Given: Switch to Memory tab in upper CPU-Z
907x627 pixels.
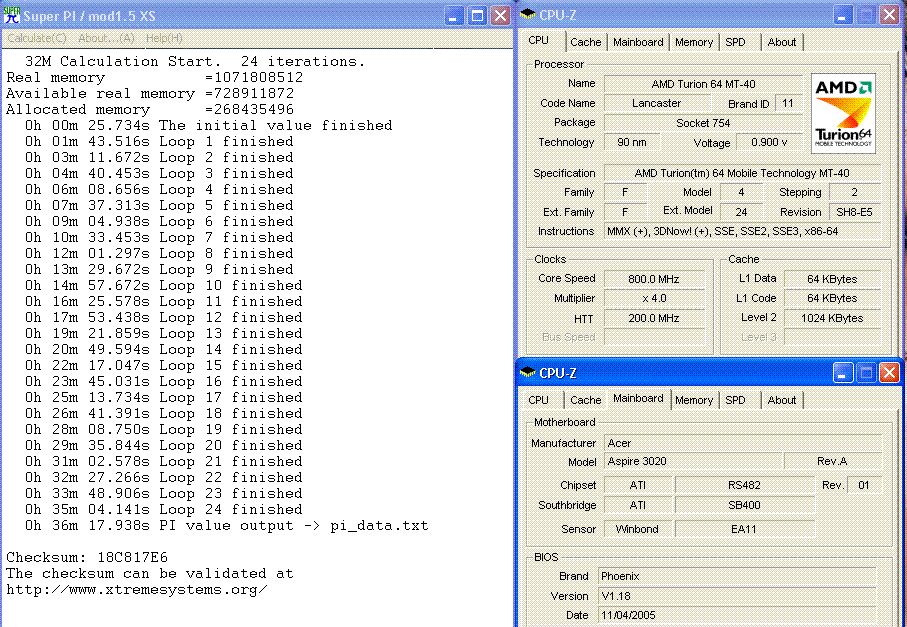Looking at the screenshot, I should (x=694, y=42).
